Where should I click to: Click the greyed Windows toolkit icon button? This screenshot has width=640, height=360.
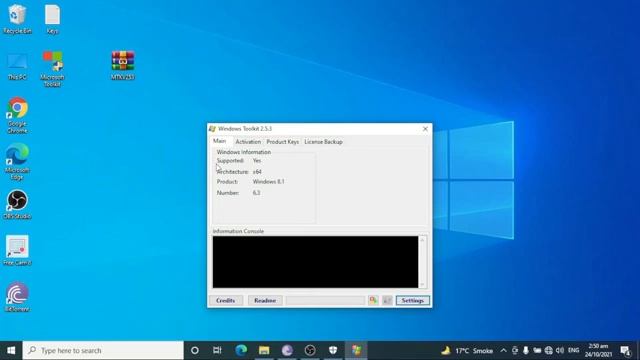(387, 300)
